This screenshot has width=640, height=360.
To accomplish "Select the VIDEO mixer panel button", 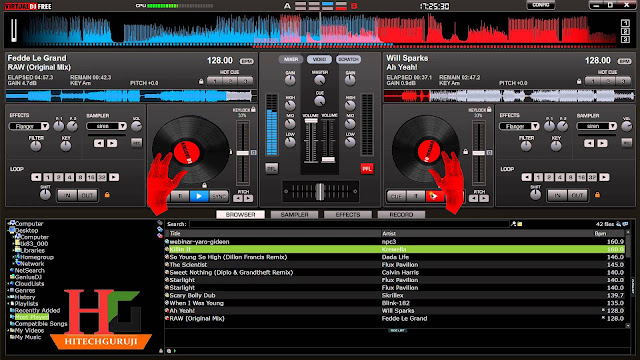I will pos(319,59).
